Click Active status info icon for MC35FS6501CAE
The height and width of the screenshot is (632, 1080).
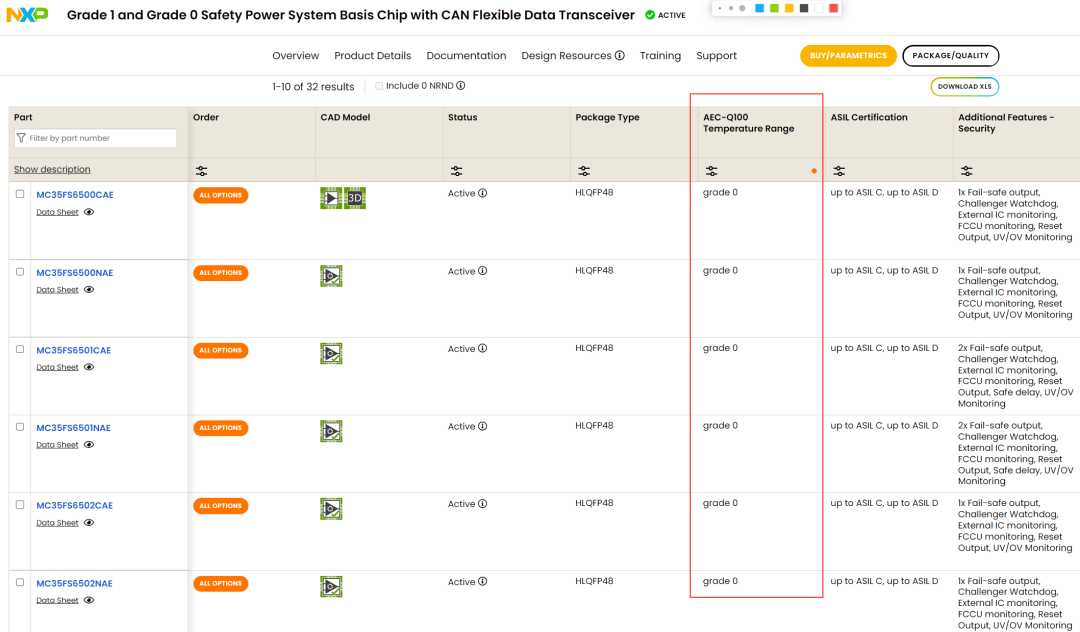click(483, 348)
